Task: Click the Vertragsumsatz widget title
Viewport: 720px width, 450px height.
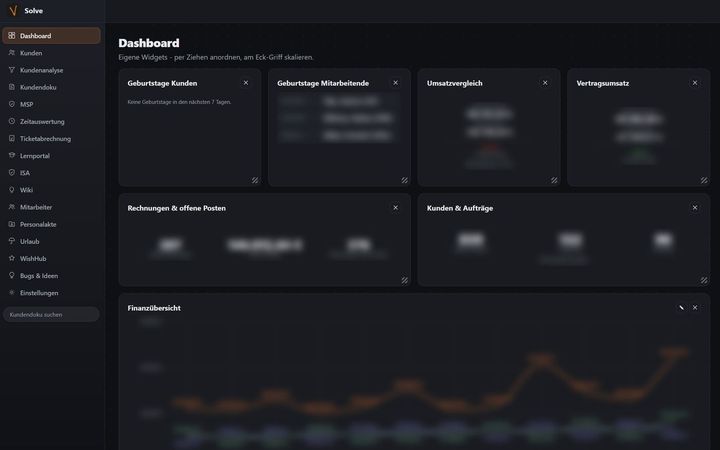Action: [603, 83]
